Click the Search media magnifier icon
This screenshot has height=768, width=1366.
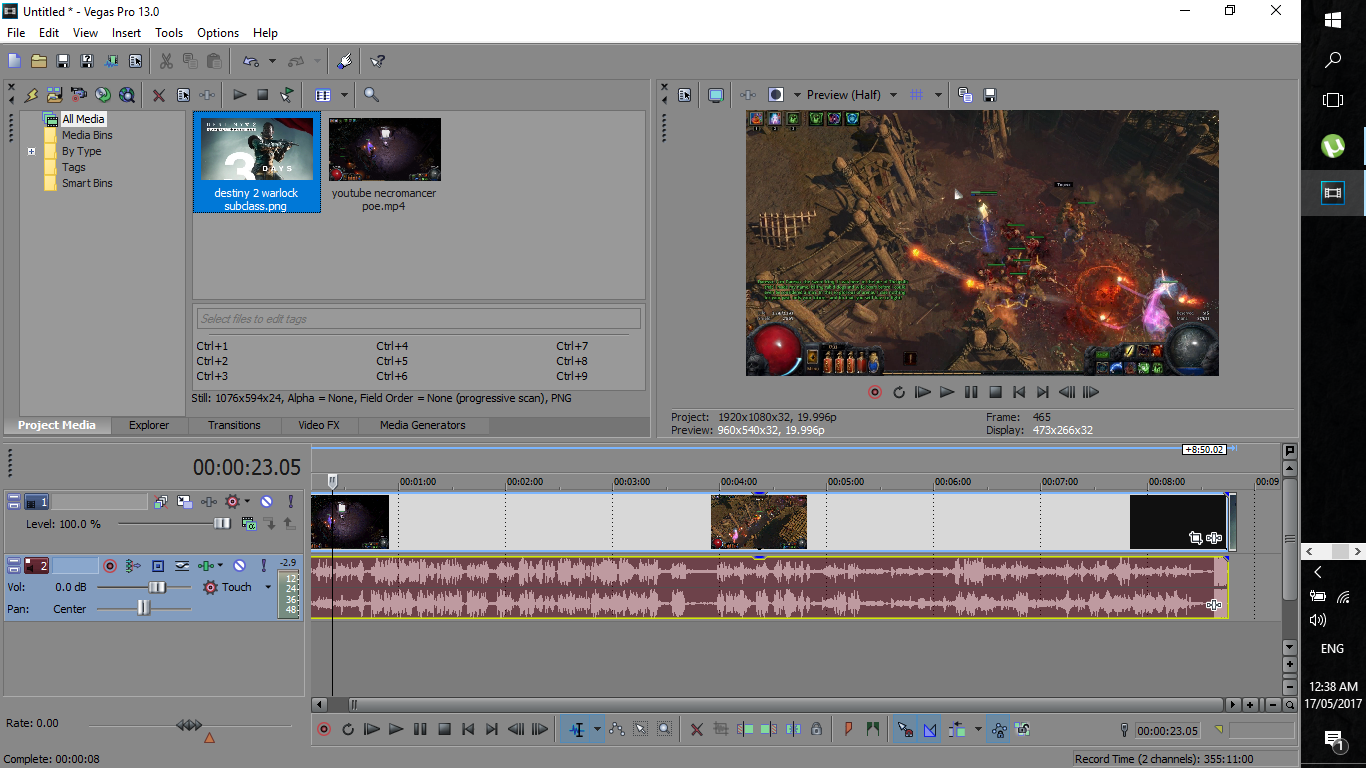pyautogui.click(x=371, y=95)
